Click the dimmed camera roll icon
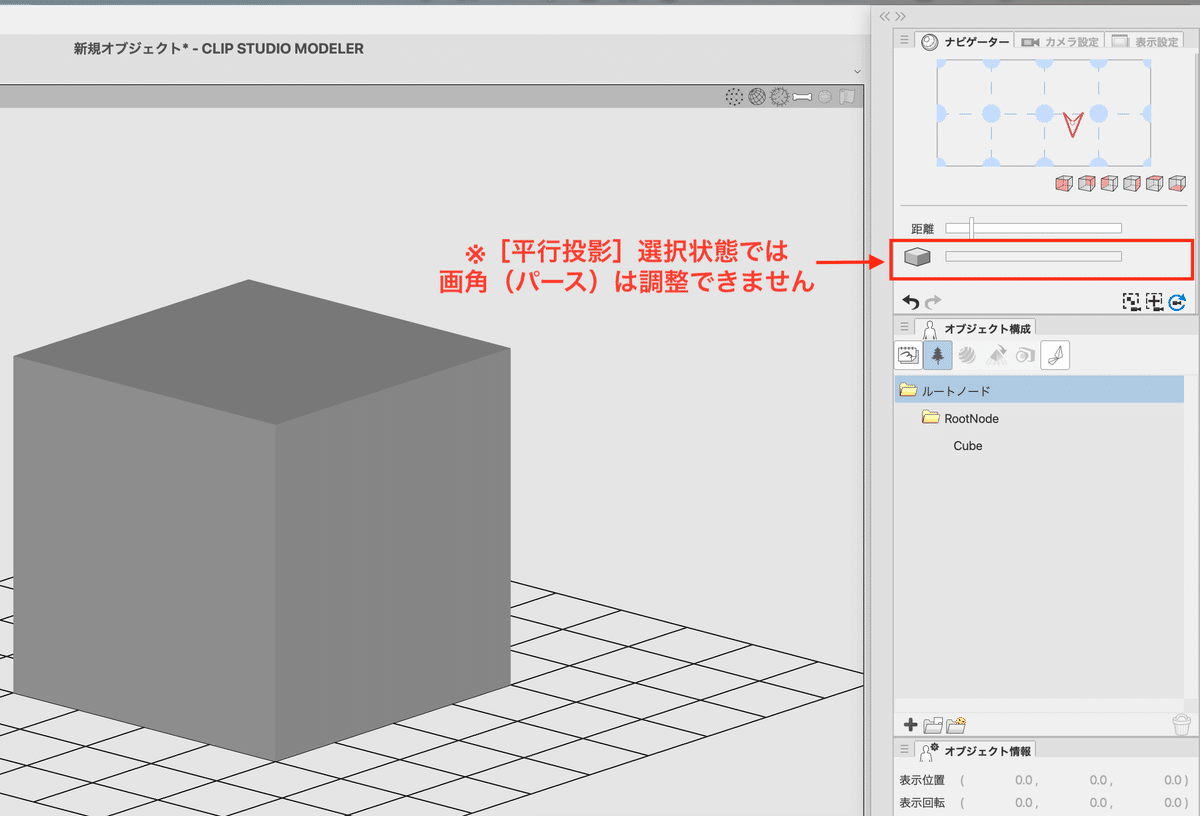 point(1025,355)
